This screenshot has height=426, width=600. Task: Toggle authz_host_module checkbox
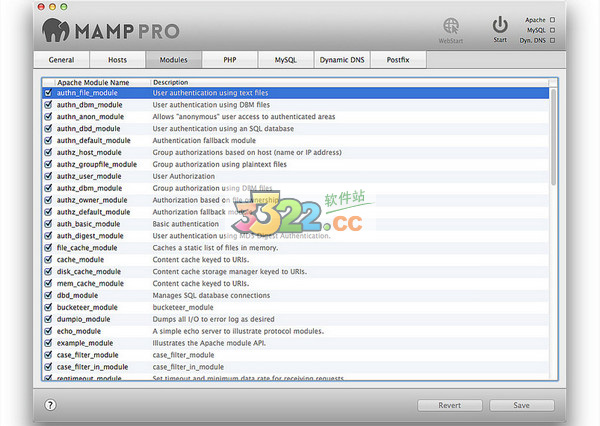pyautogui.click(x=48, y=152)
